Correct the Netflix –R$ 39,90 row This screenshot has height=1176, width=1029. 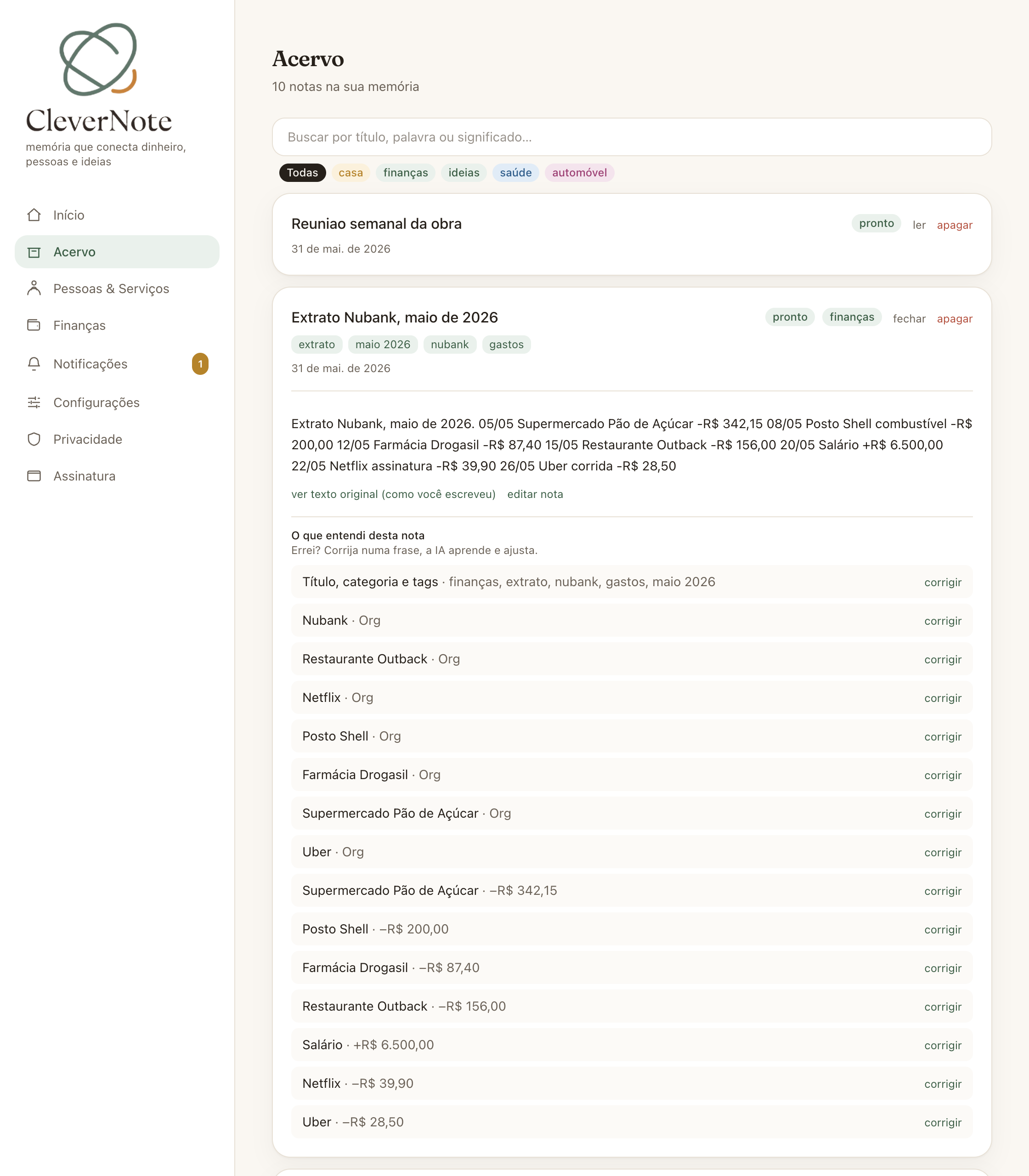(x=943, y=1083)
